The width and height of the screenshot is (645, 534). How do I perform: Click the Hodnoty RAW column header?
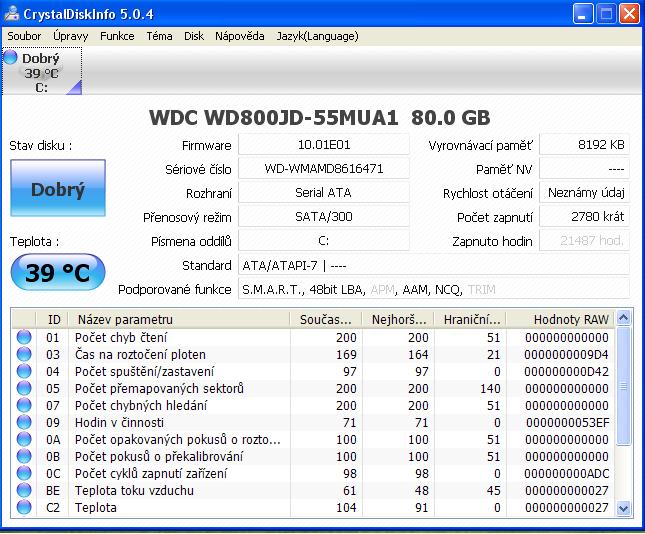pyautogui.click(x=561, y=319)
